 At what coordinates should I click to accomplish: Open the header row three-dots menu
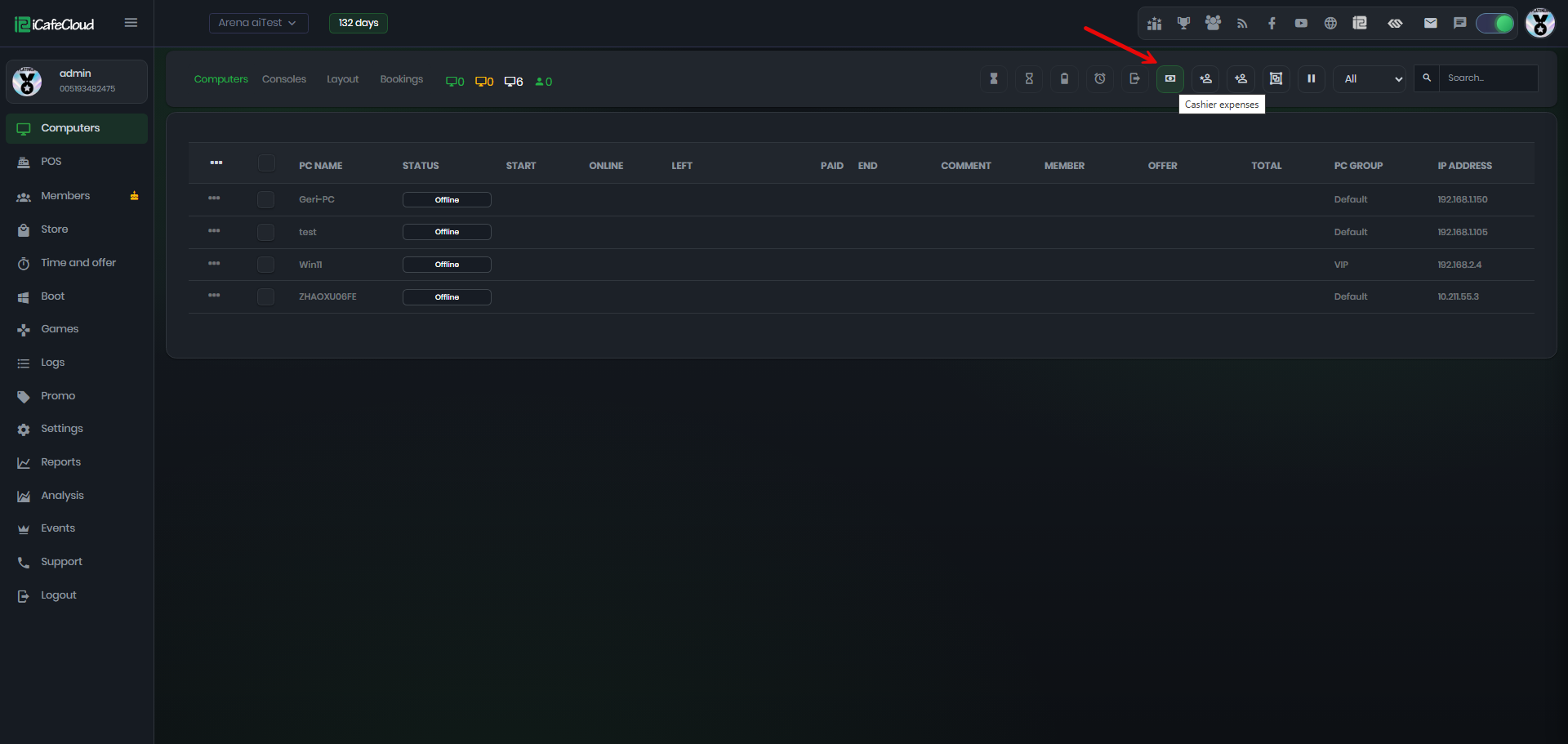tap(216, 163)
